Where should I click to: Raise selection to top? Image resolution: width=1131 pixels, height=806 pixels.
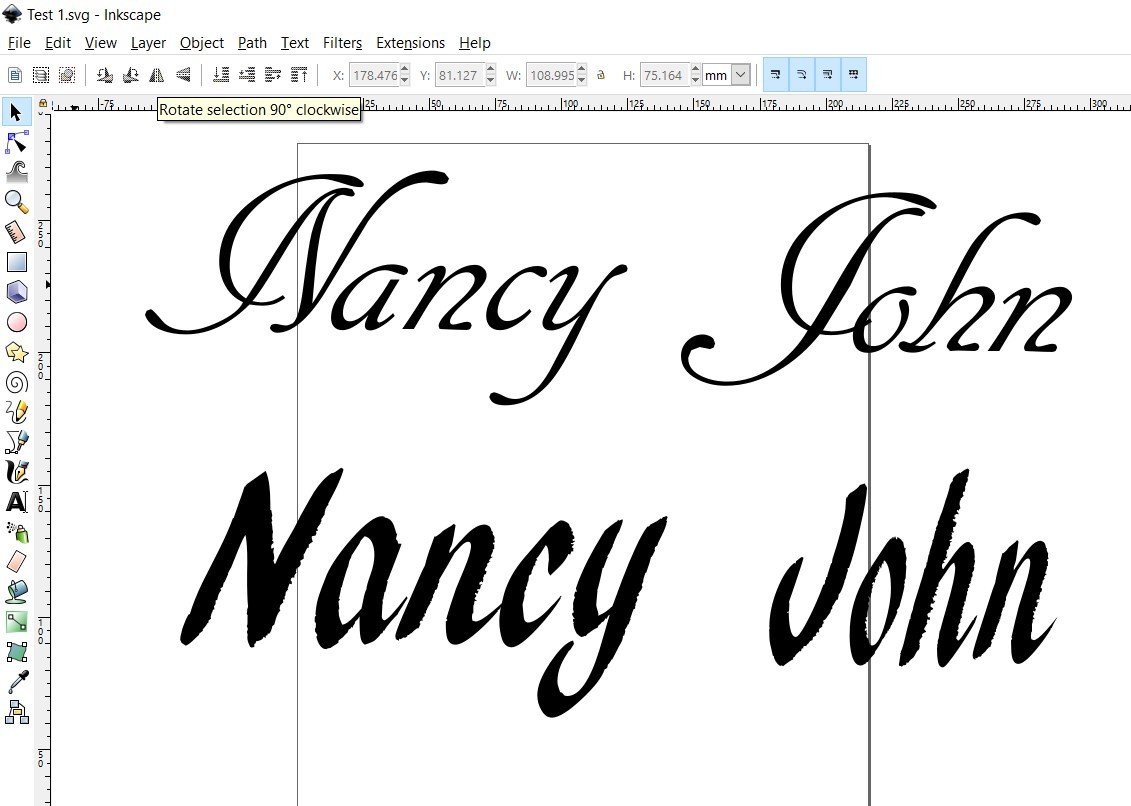pyautogui.click(x=299, y=74)
